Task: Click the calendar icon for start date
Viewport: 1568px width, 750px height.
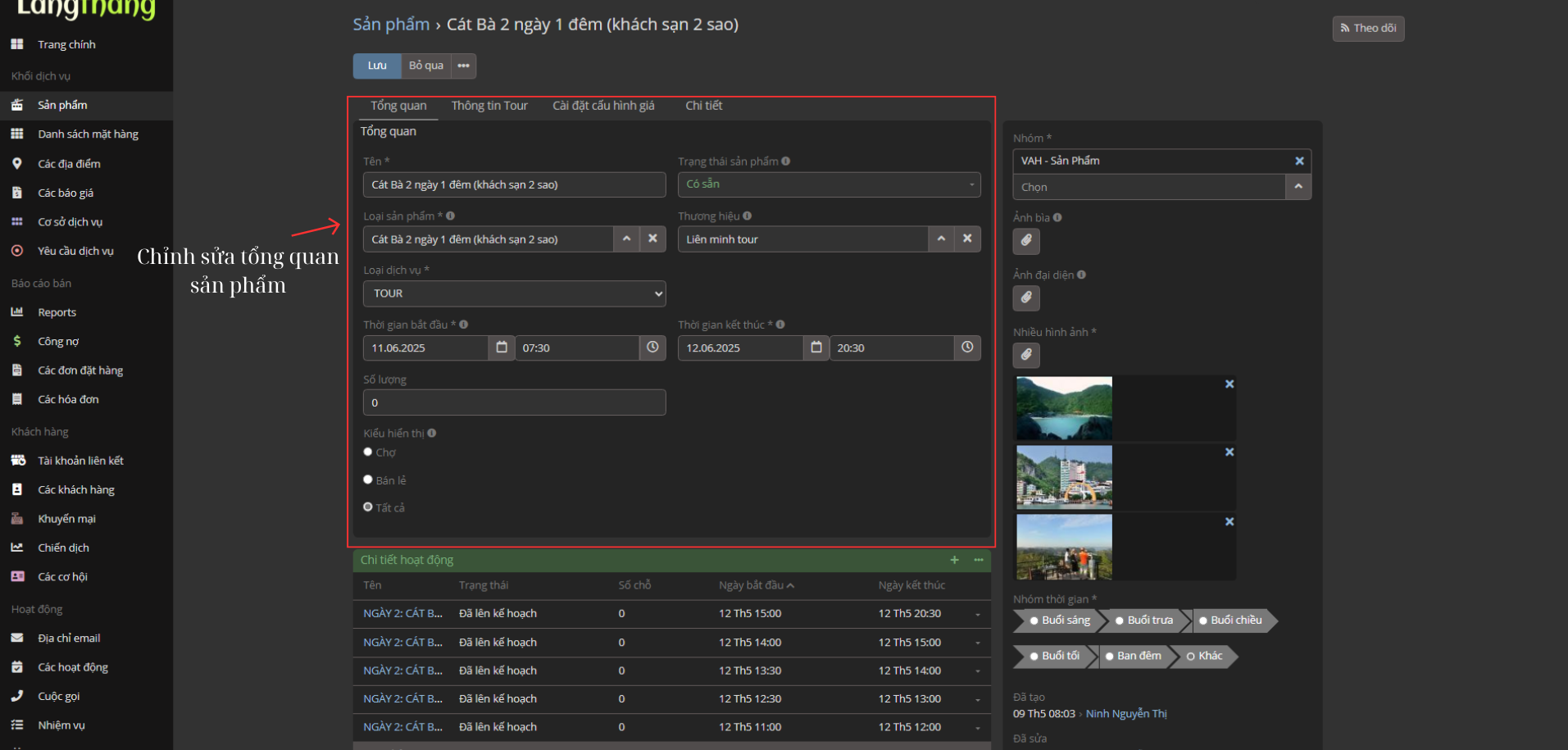Action: click(502, 348)
